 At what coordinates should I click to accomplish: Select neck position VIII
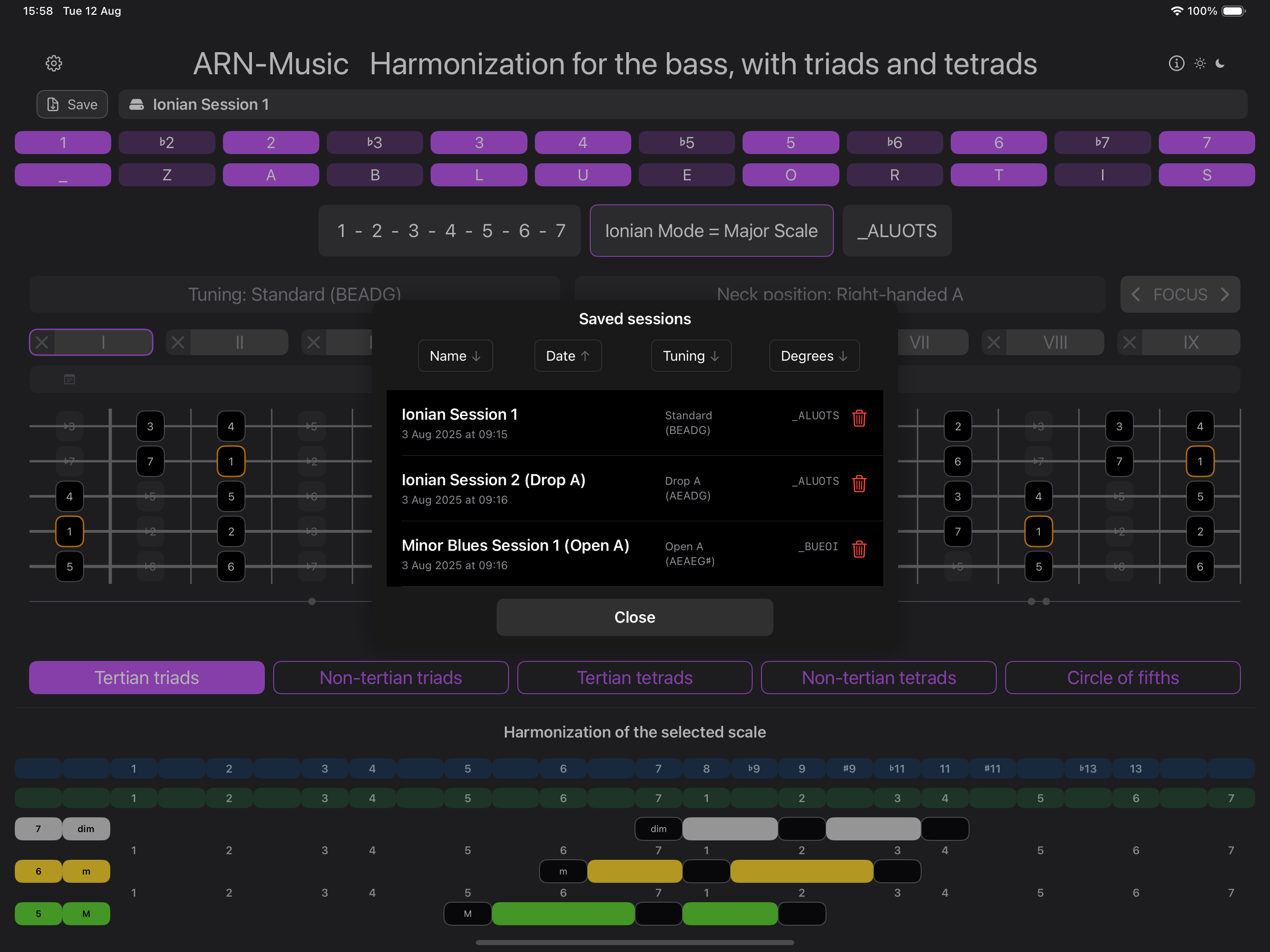click(1055, 343)
